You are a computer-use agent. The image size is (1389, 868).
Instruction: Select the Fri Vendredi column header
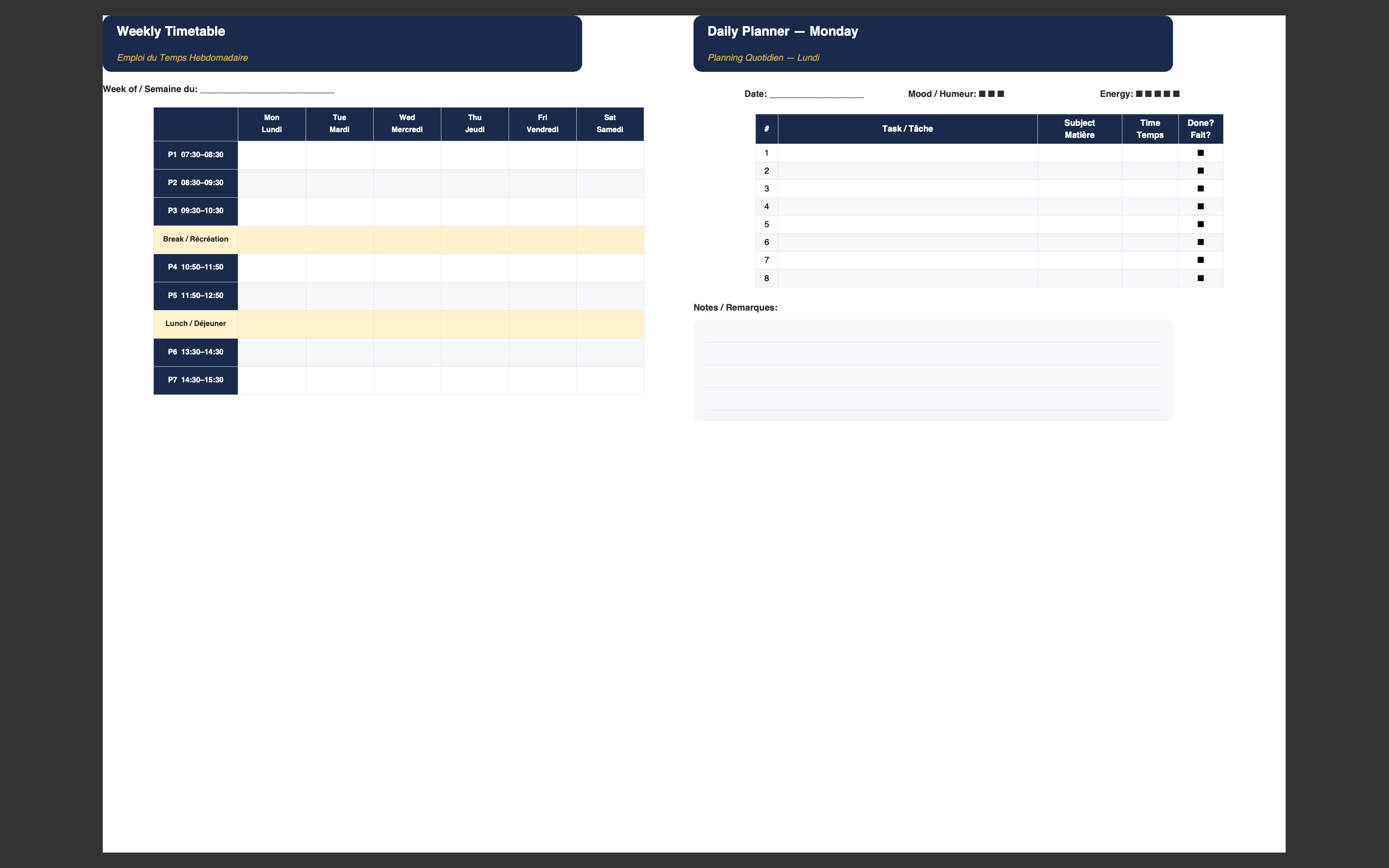pyautogui.click(x=543, y=123)
